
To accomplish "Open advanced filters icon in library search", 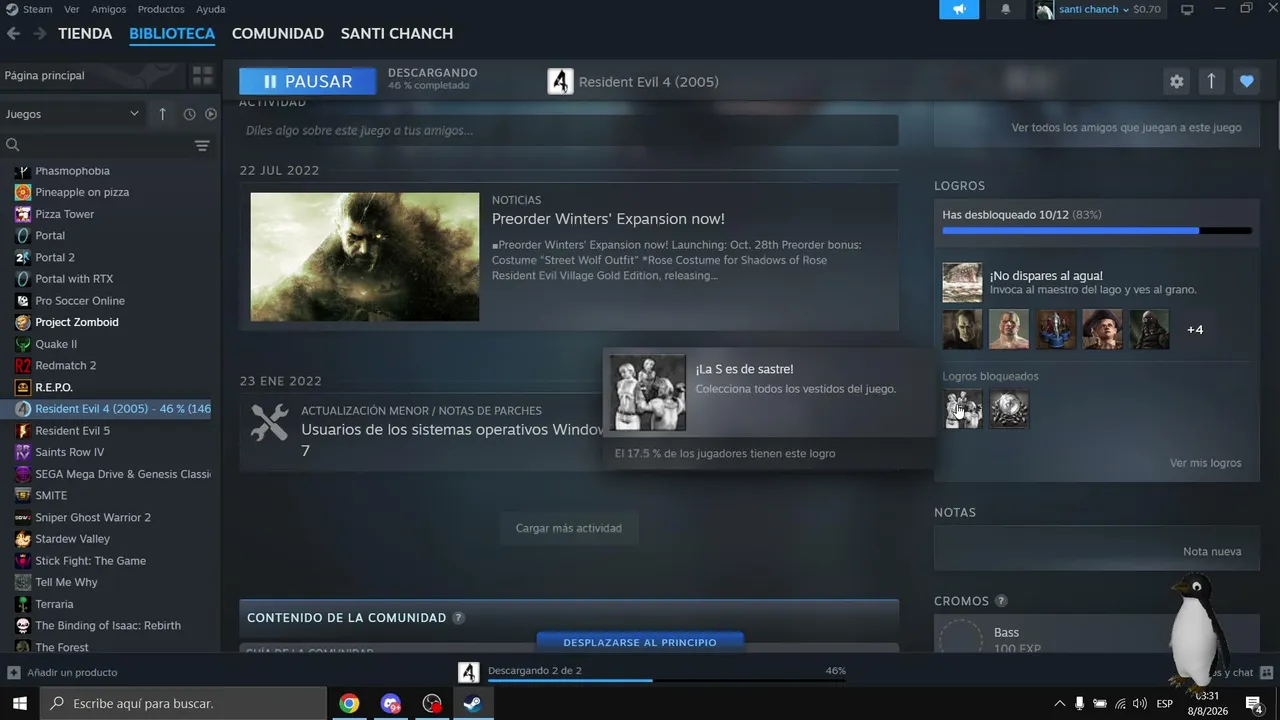I will (x=202, y=145).
